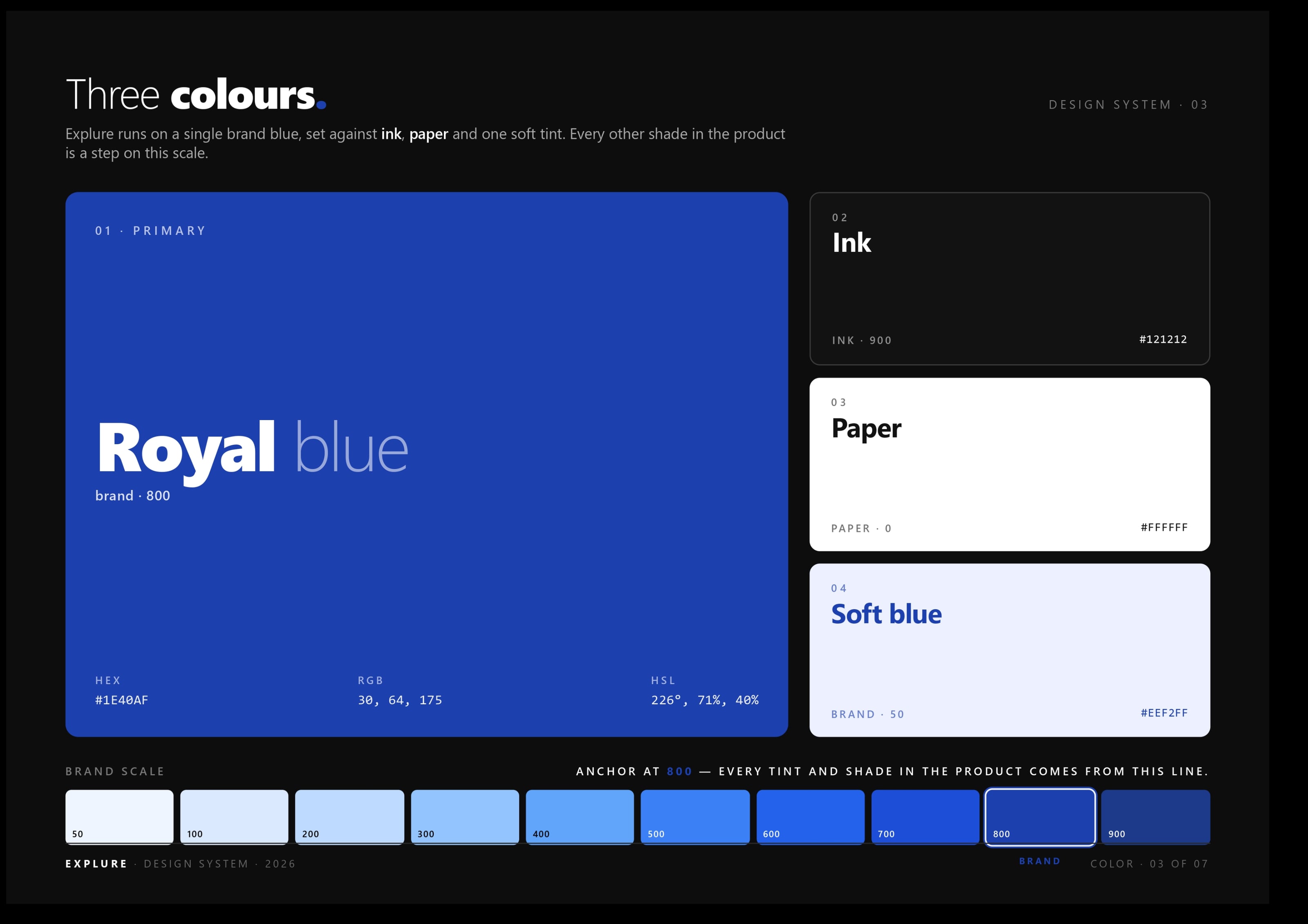Click the RGB value 30, 64, 175

[400, 700]
